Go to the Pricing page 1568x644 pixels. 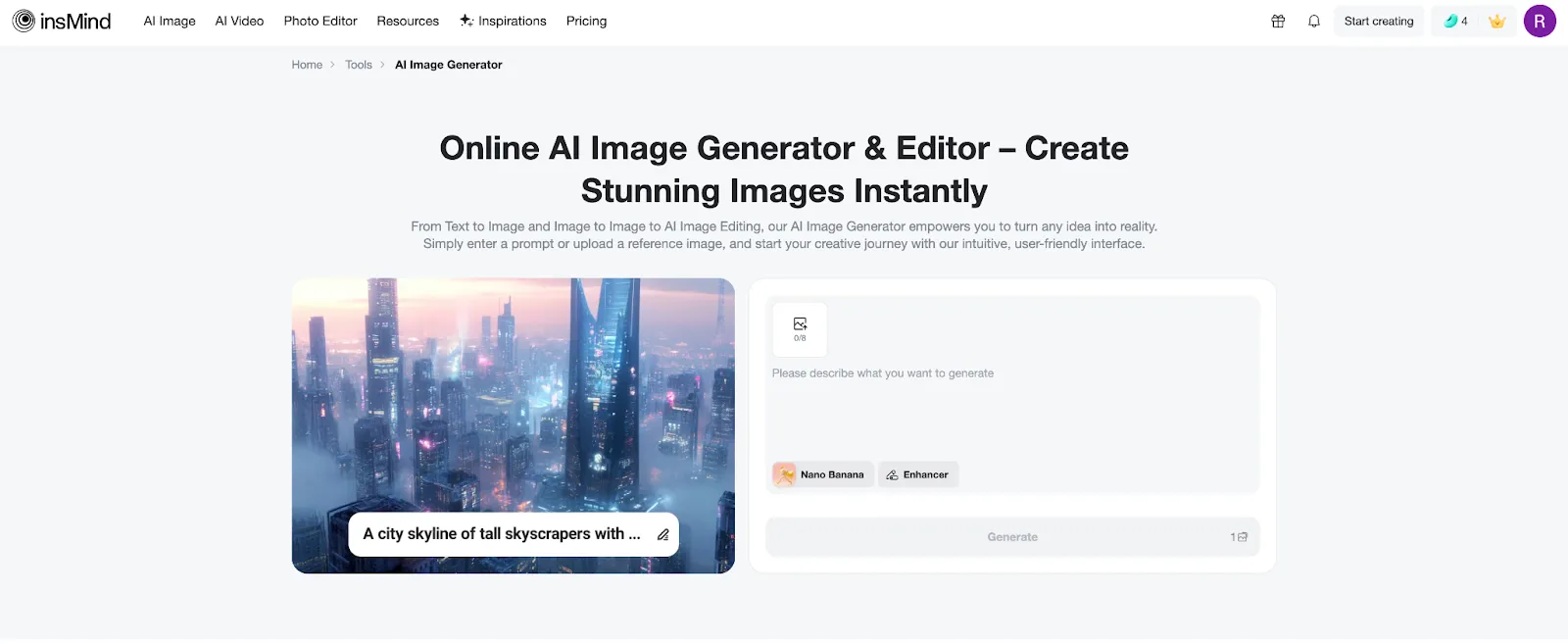[586, 21]
